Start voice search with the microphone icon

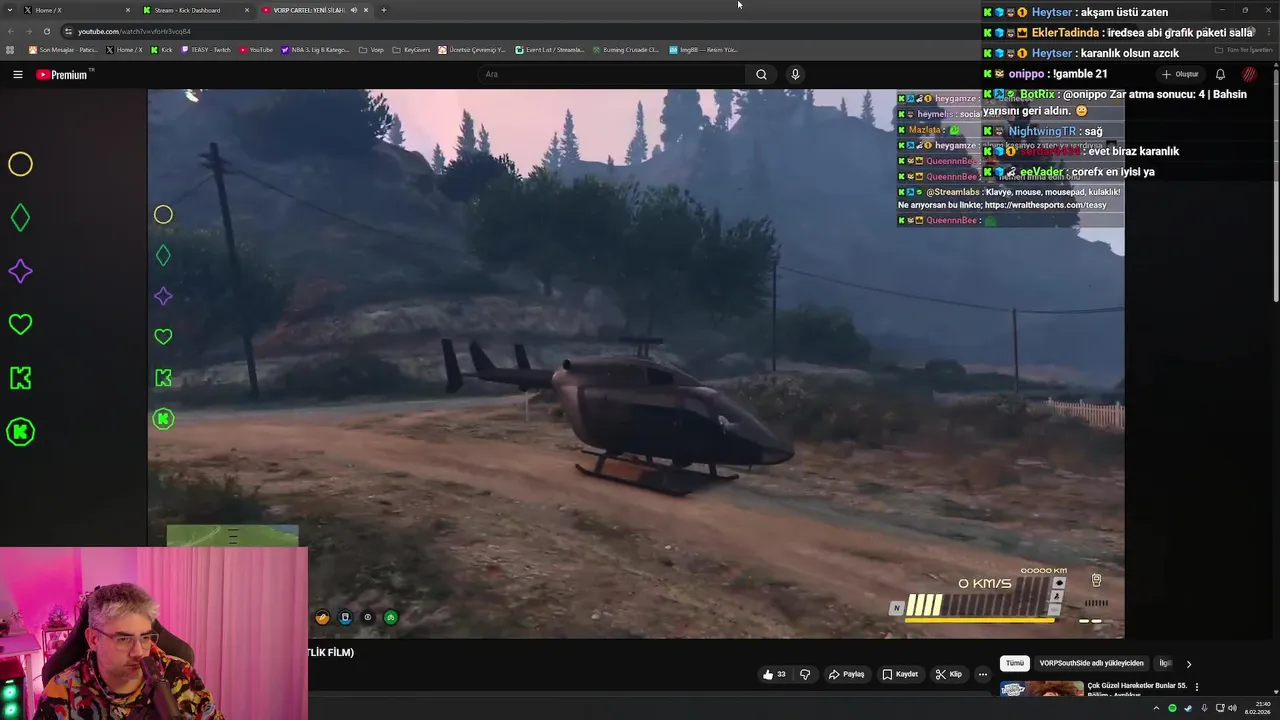[795, 74]
